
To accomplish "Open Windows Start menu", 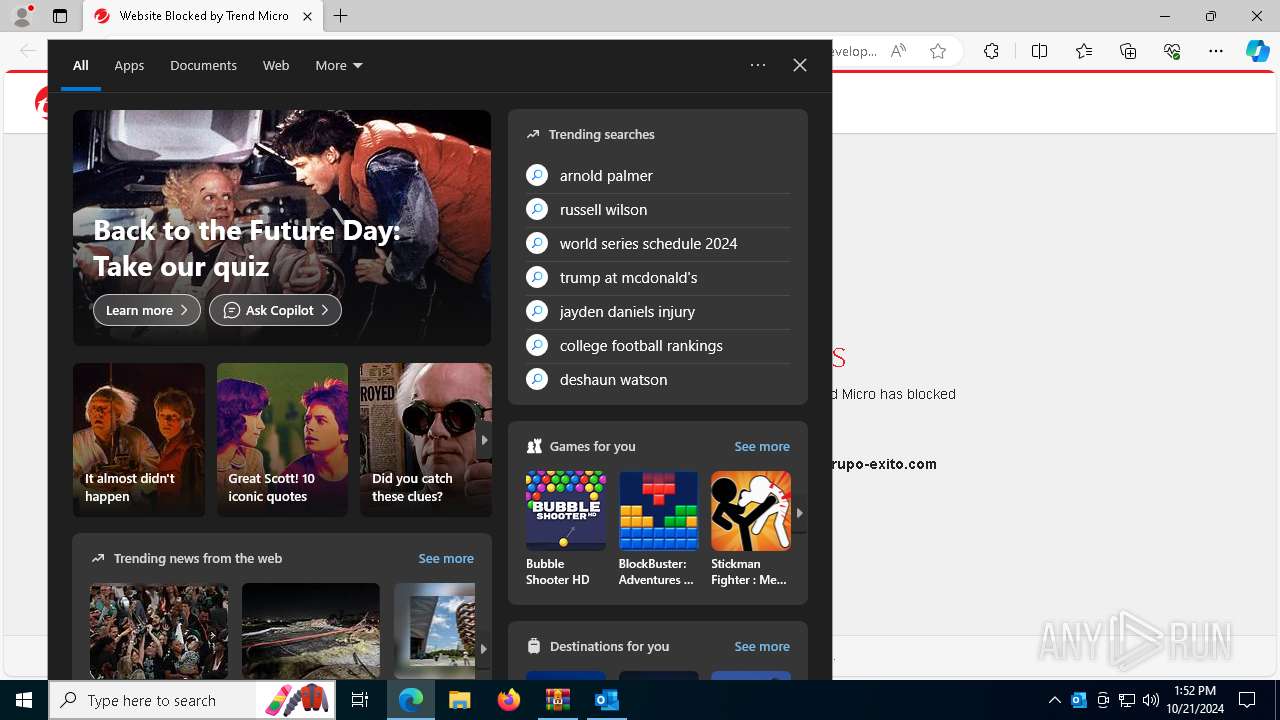I will tap(24, 700).
